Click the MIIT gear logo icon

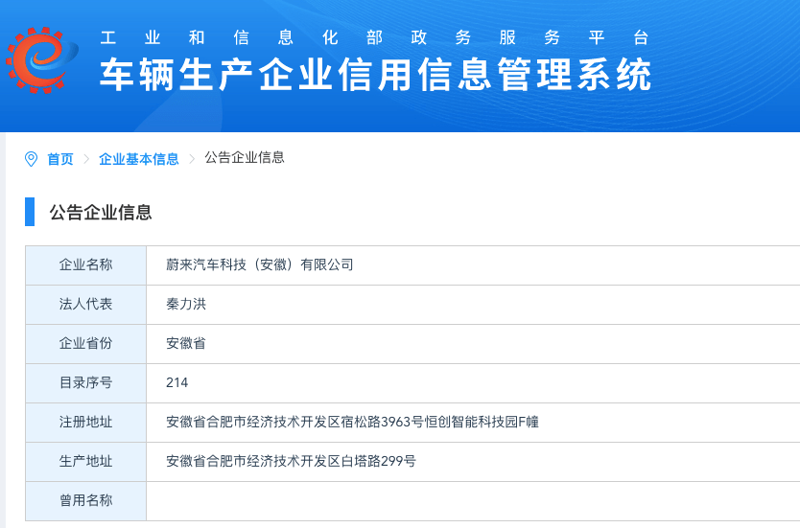click(42, 60)
